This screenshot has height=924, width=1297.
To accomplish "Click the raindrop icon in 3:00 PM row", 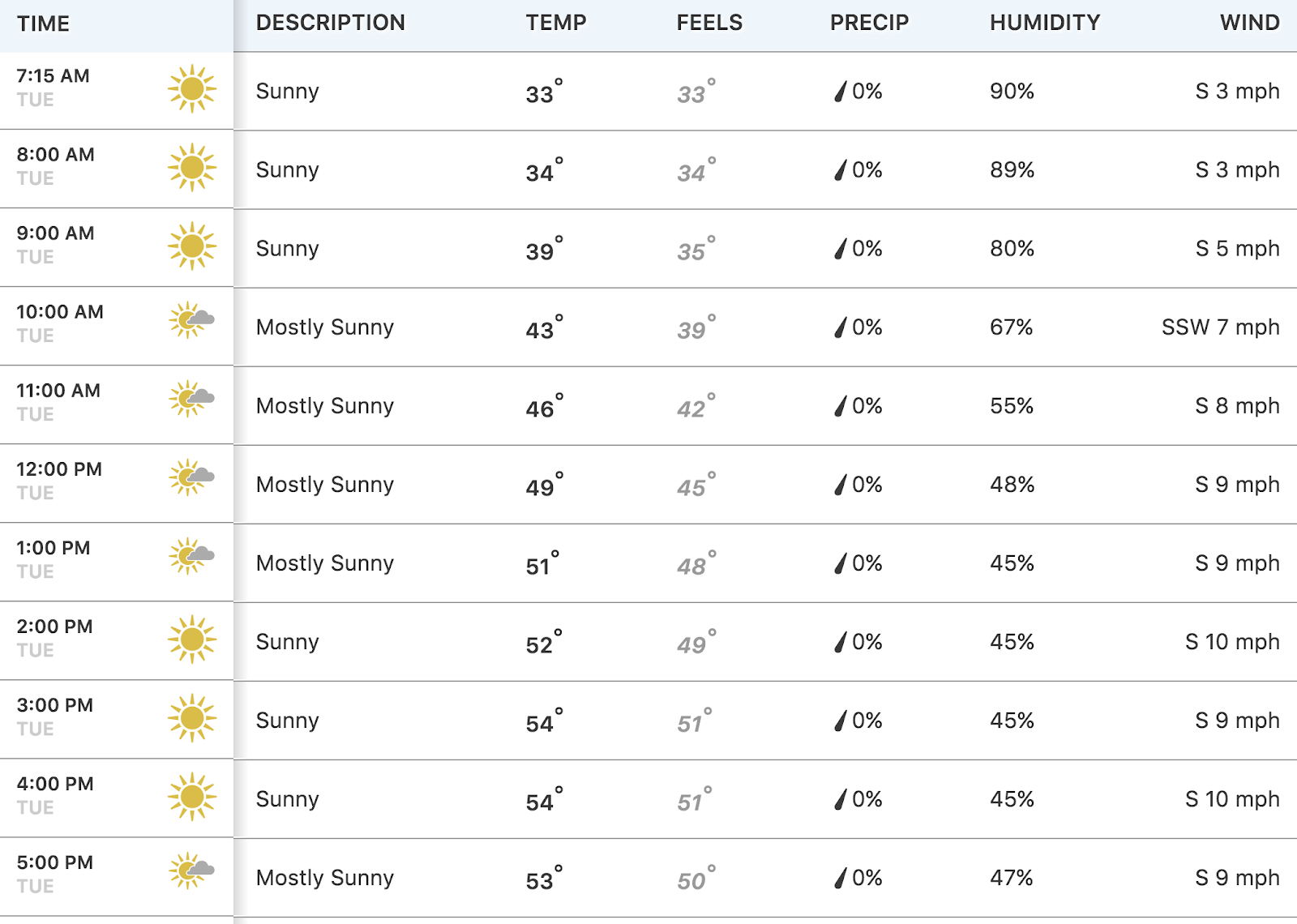I will click(841, 720).
